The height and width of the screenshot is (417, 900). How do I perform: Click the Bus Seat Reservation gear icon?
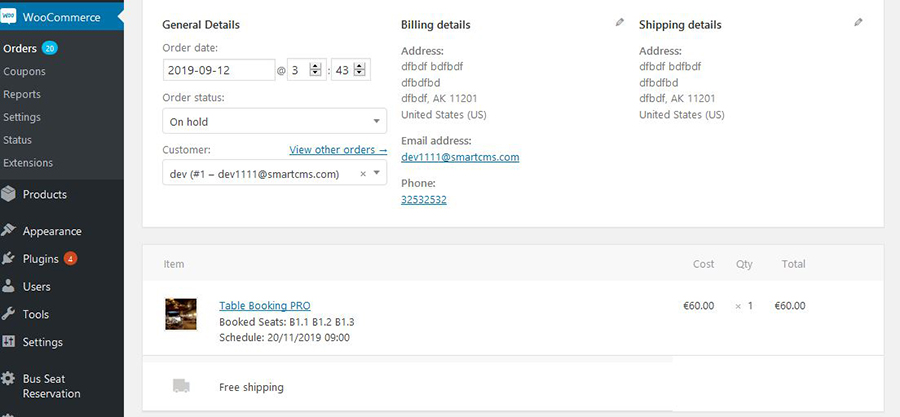[x=9, y=380]
